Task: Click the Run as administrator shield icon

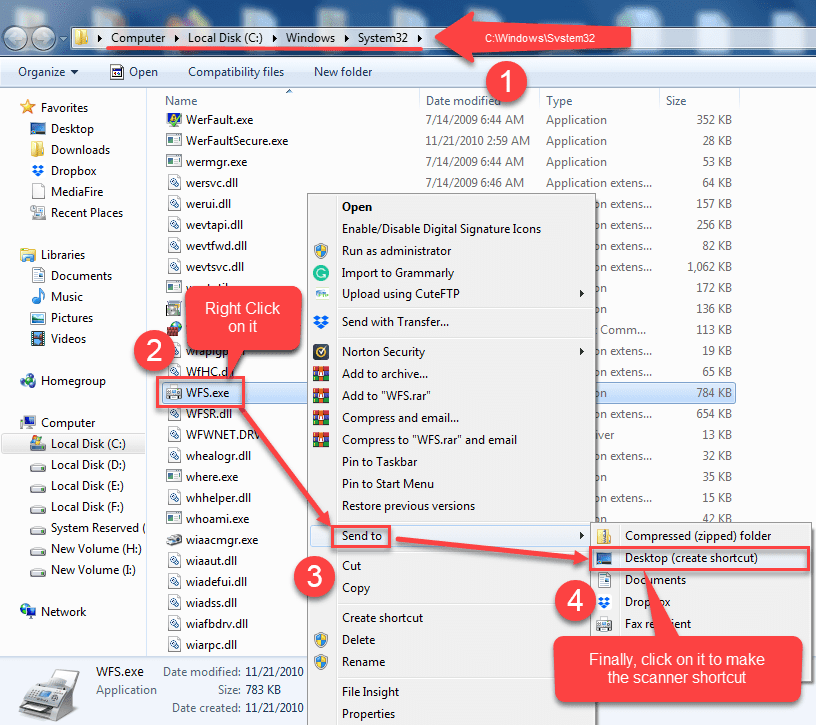Action: pos(320,250)
